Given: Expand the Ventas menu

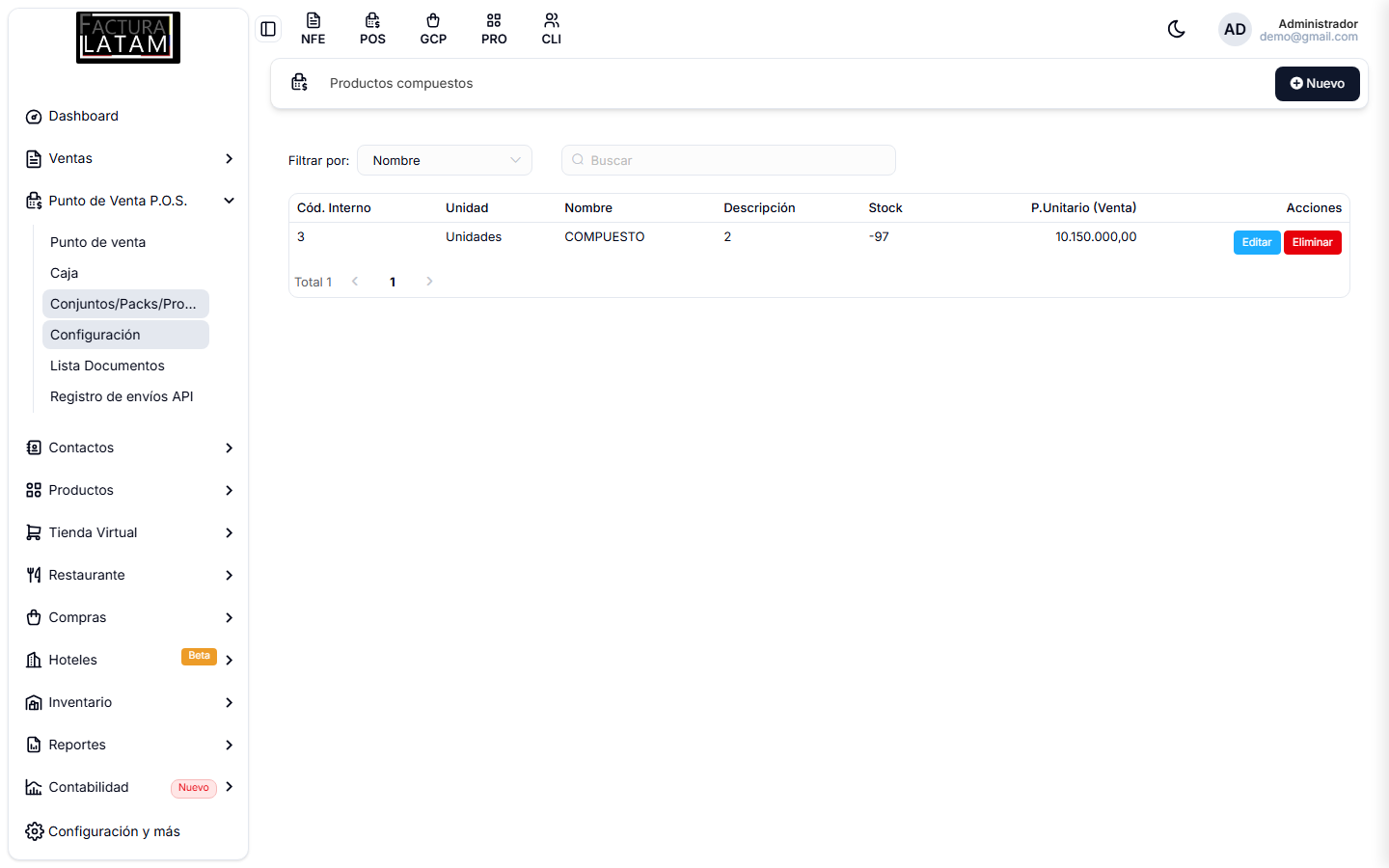Looking at the screenshot, I should coord(128,158).
